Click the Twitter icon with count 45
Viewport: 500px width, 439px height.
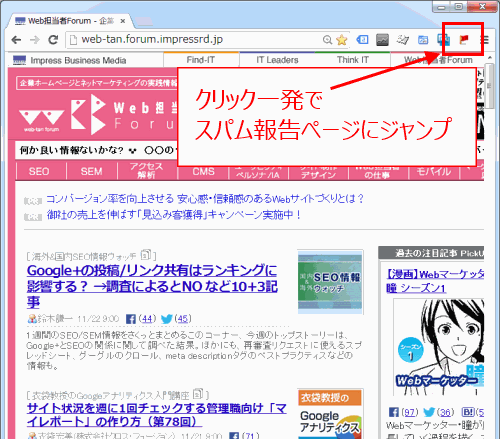166,319
